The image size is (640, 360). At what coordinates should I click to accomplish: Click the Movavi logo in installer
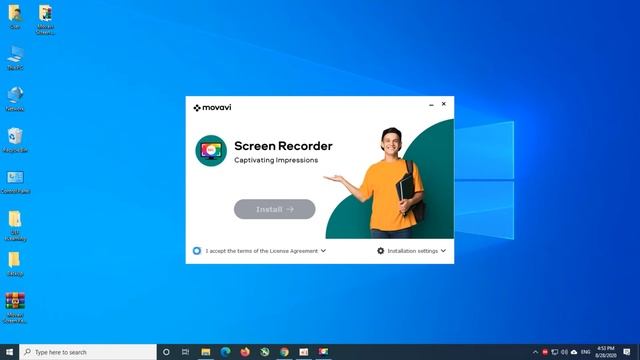(x=212, y=107)
